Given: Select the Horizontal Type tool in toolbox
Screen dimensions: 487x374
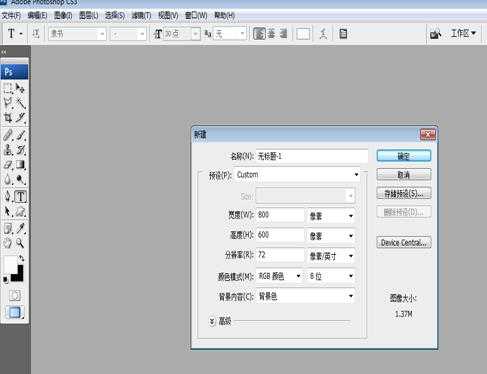Looking at the screenshot, I should click(x=20, y=196).
